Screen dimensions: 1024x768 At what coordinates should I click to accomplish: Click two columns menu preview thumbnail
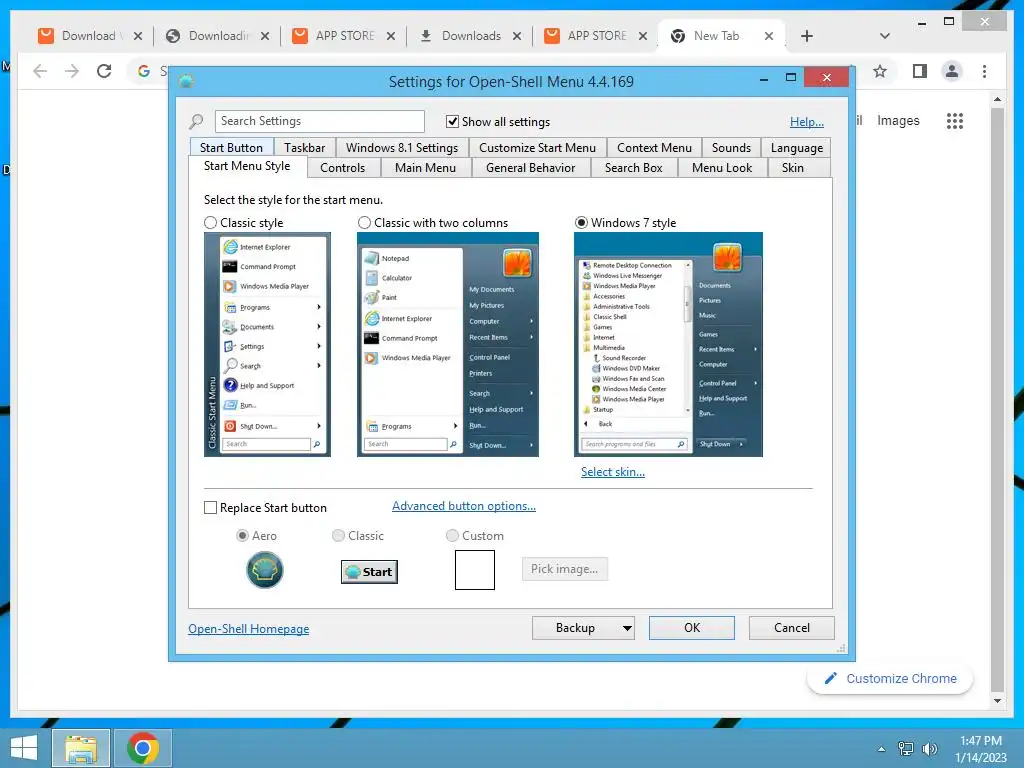pos(448,344)
